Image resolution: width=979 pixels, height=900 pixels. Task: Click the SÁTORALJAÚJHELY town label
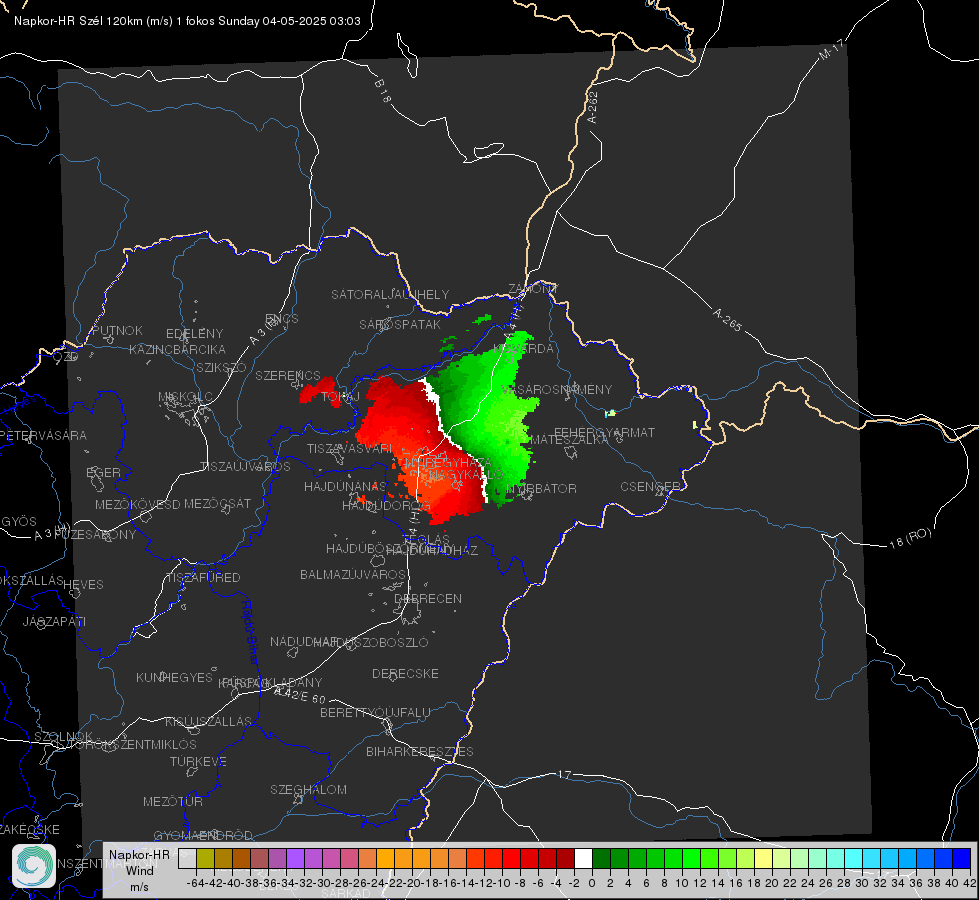click(x=390, y=294)
